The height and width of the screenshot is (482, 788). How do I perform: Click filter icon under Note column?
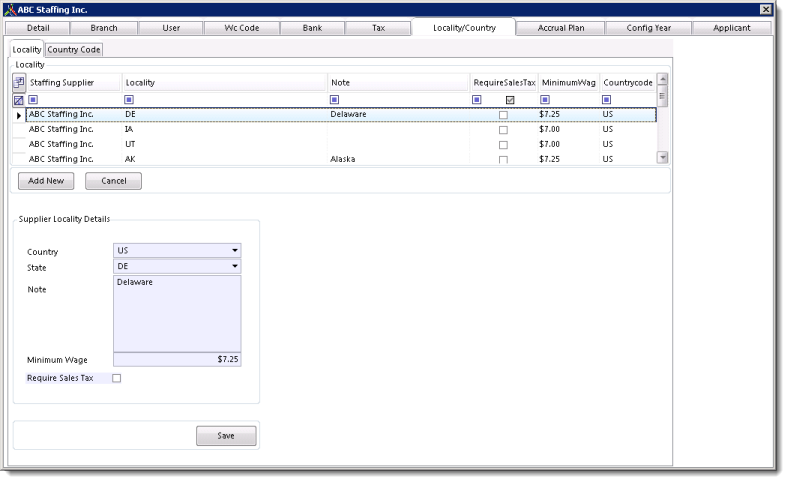(334, 100)
